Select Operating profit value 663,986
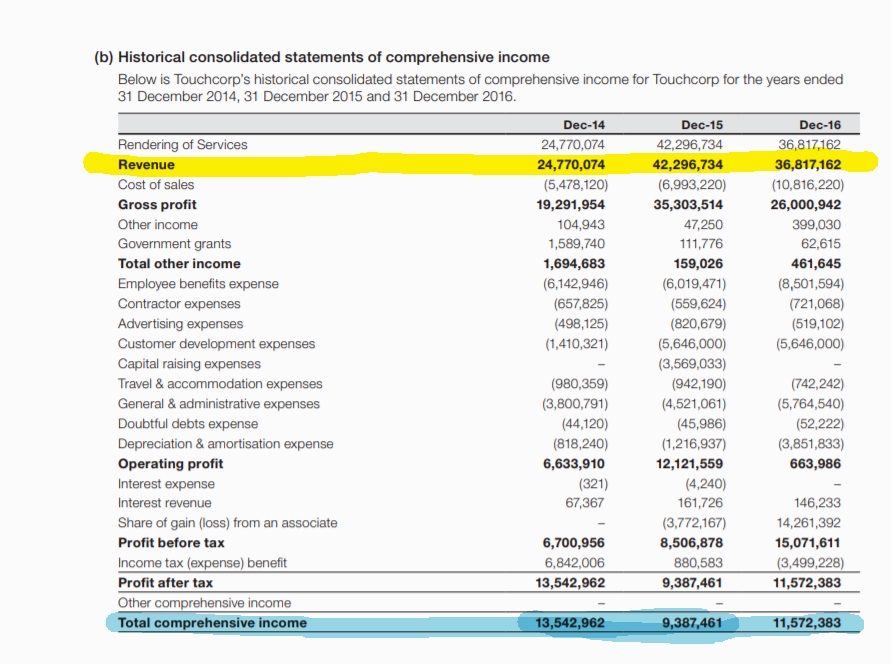The height and width of the screenshot is (664, 891). click(815, 464)
